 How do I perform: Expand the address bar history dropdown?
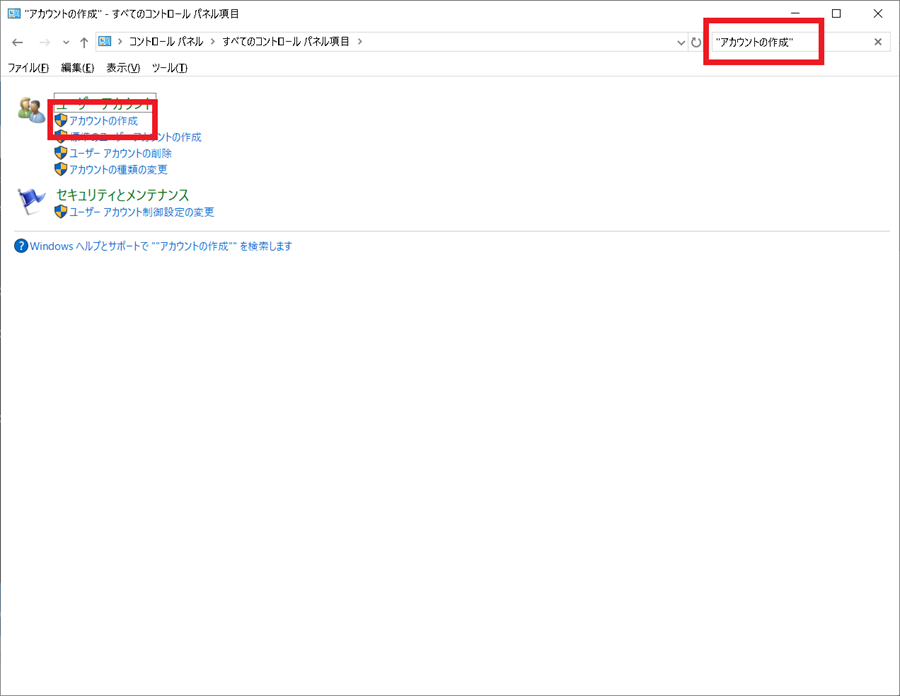[x=680, y=42]
